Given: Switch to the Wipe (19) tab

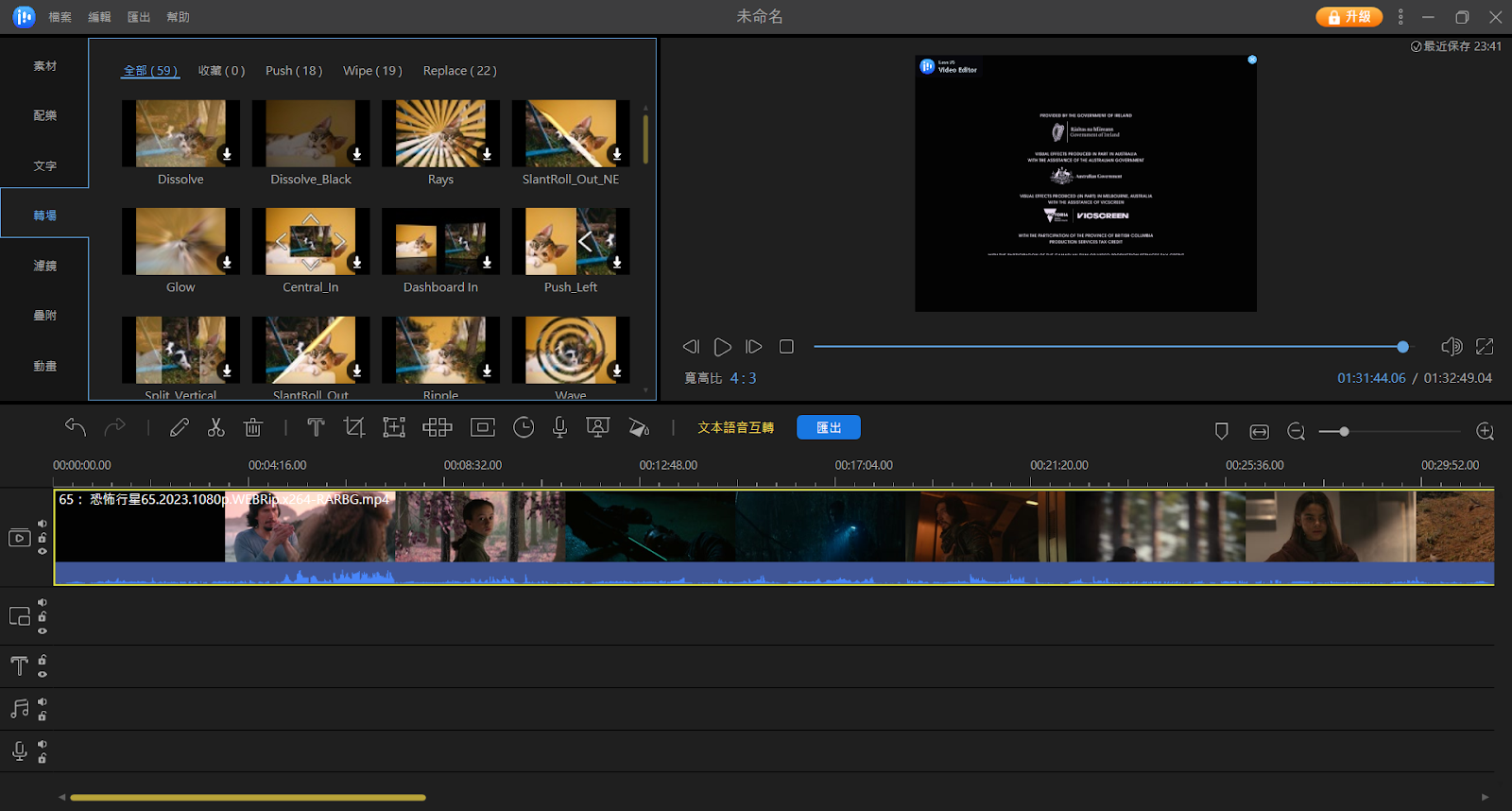Looking at the screenshot, I should pyautogui.click(x=372, y=71).
